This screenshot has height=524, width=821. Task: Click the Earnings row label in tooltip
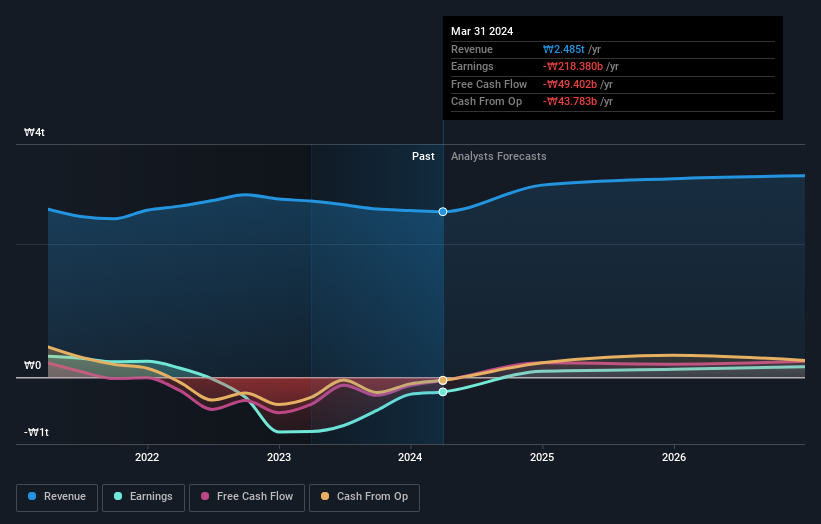472,66
